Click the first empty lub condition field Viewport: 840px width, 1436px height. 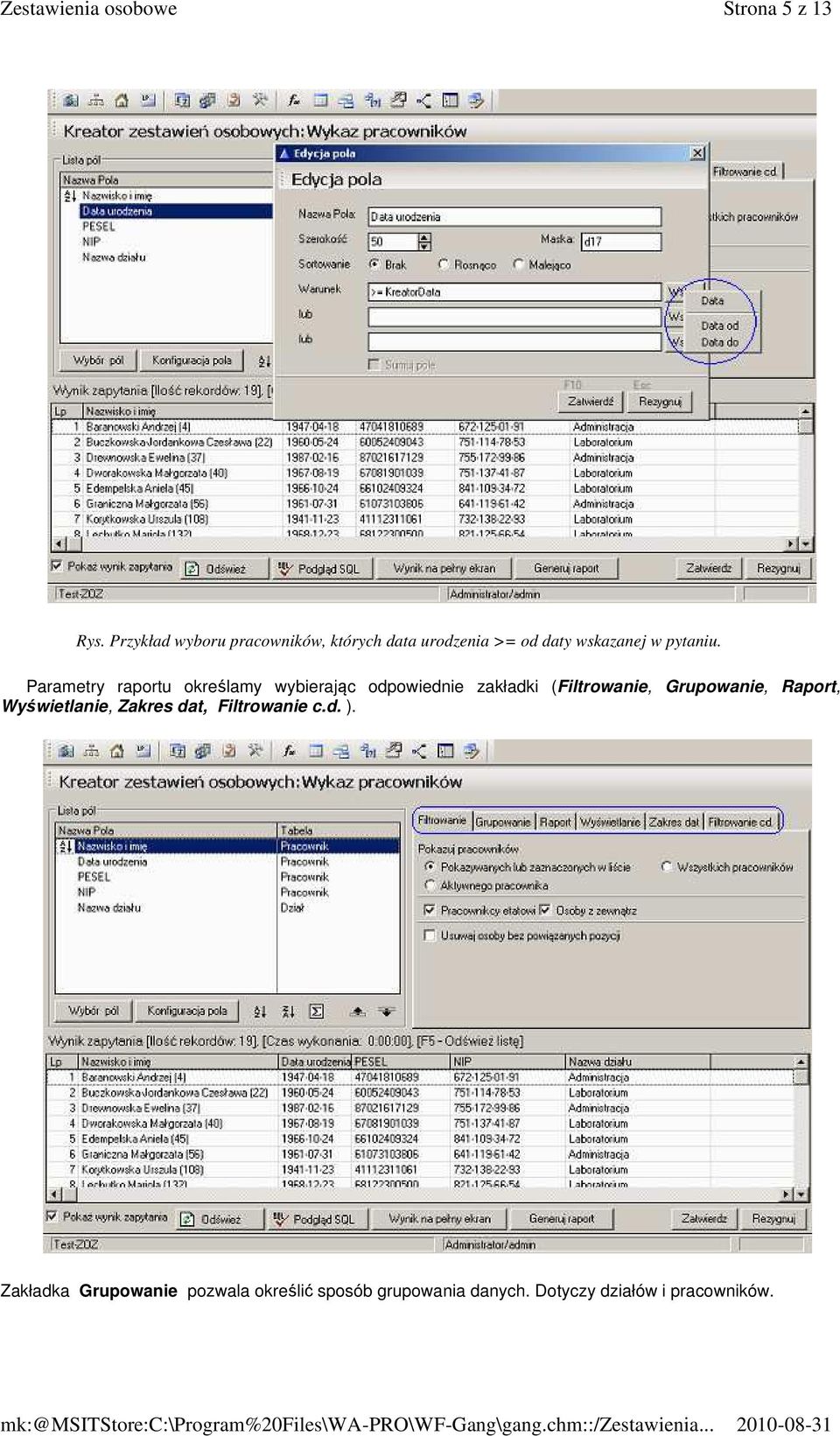click(x=514, y=317)
